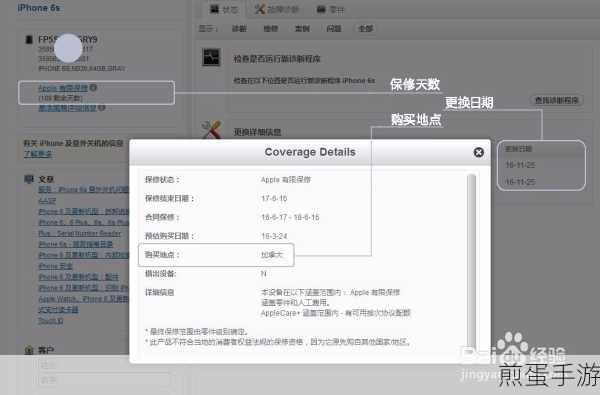The image size is (600, 395).
Task: Switch to the 故障诊断 tab
Action: pyautogui.click(x=277, y=10)
